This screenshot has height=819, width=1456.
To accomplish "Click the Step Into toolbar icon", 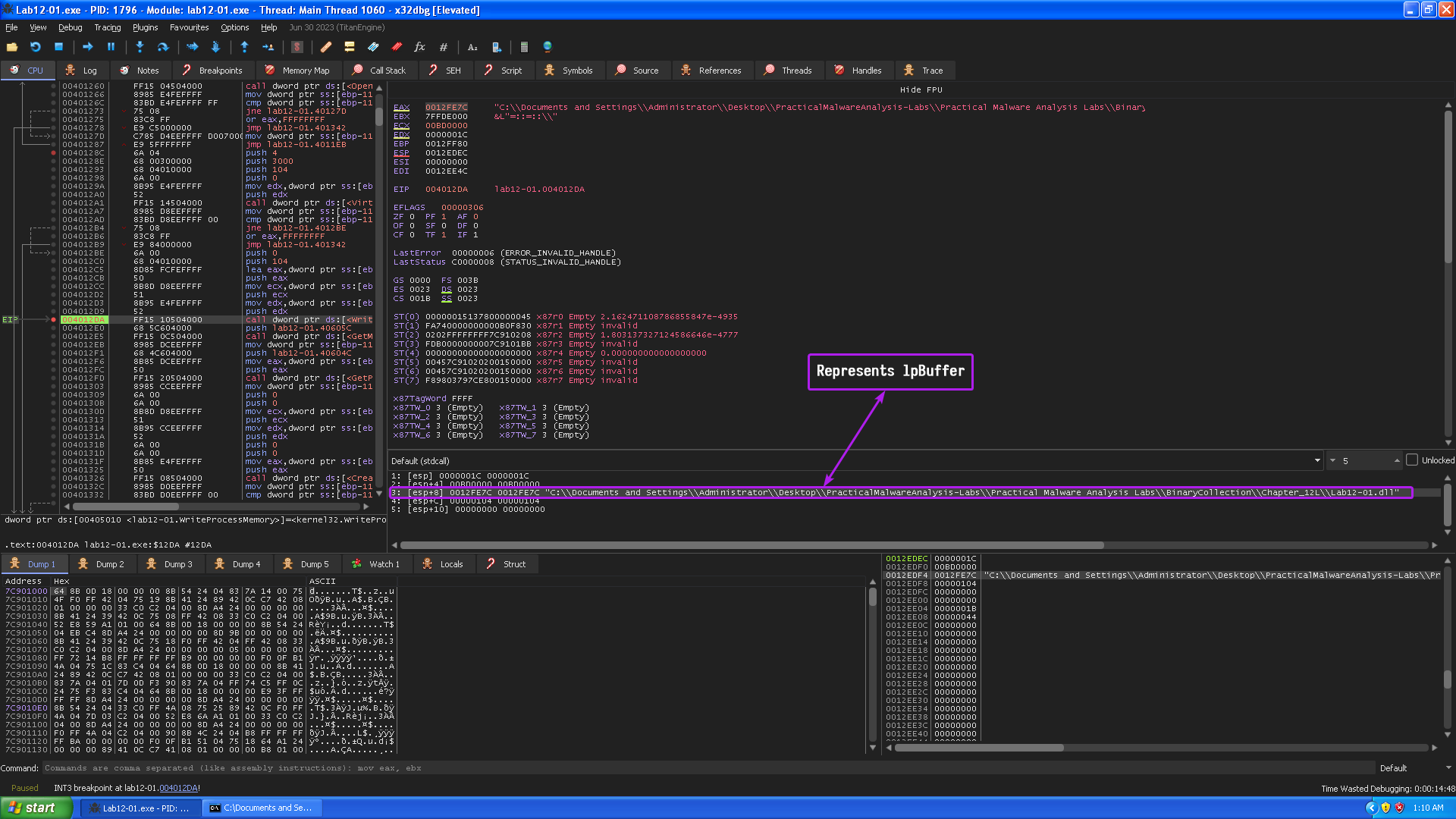I will (x=140, y=47).
